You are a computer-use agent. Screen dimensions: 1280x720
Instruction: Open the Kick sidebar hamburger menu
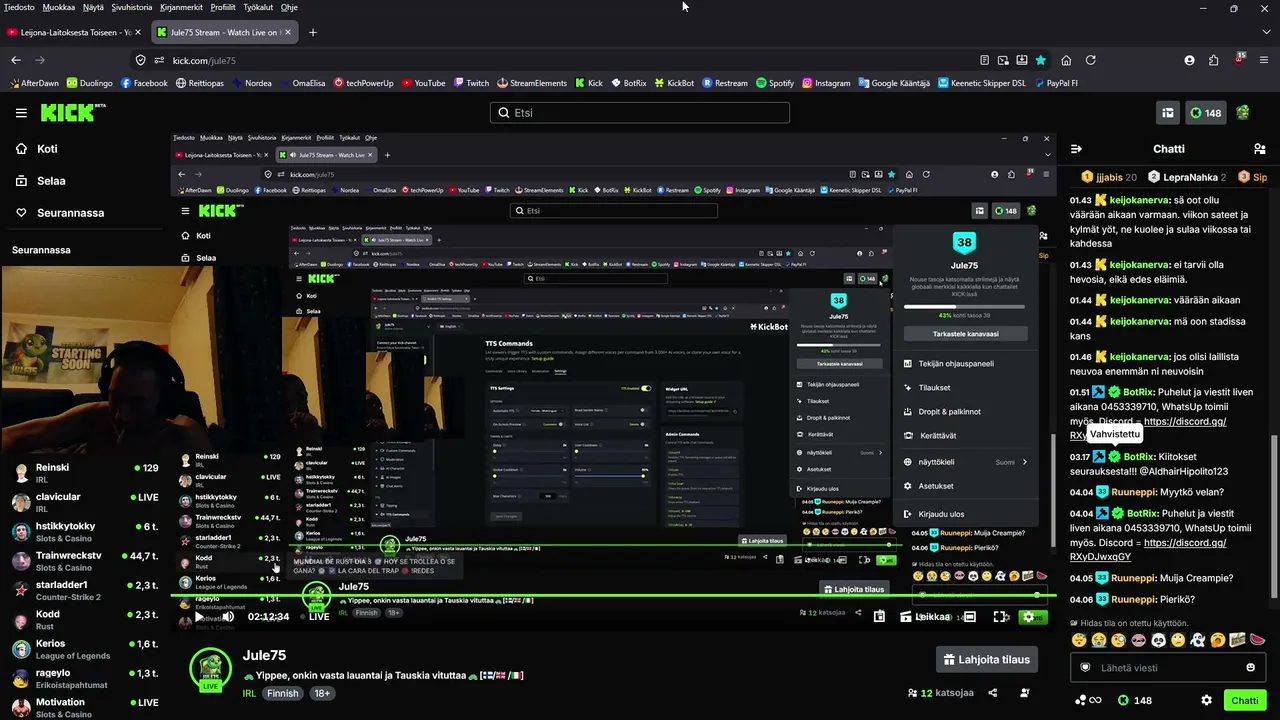pyautogui.click(x=21, y=113)
